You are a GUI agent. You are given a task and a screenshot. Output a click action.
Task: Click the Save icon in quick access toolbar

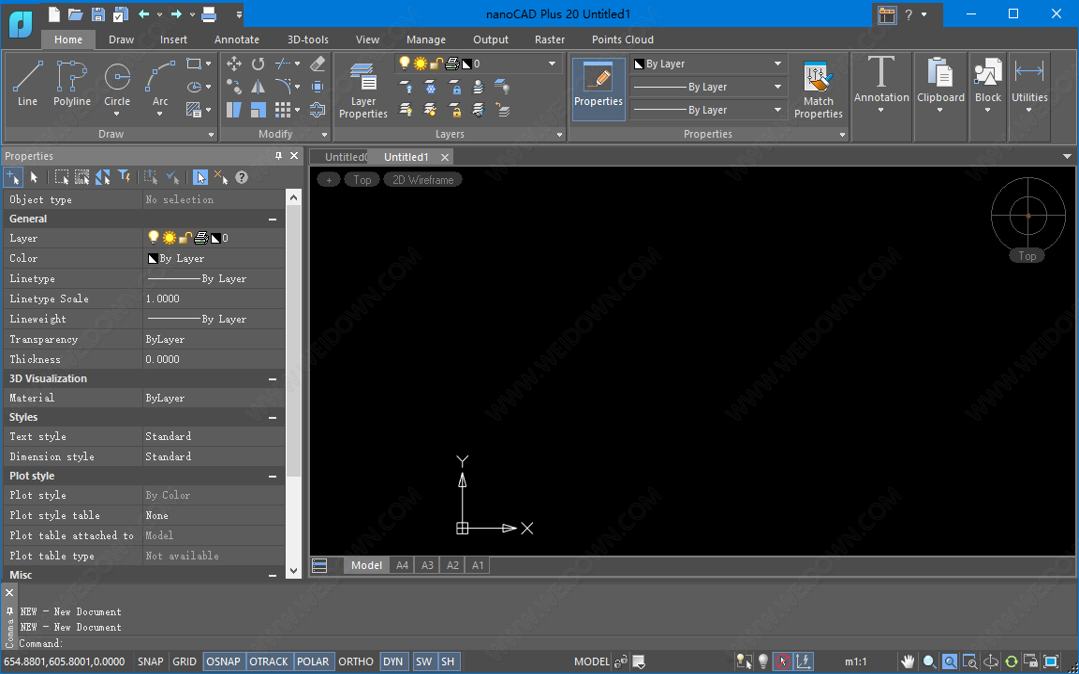coord(98,14)
